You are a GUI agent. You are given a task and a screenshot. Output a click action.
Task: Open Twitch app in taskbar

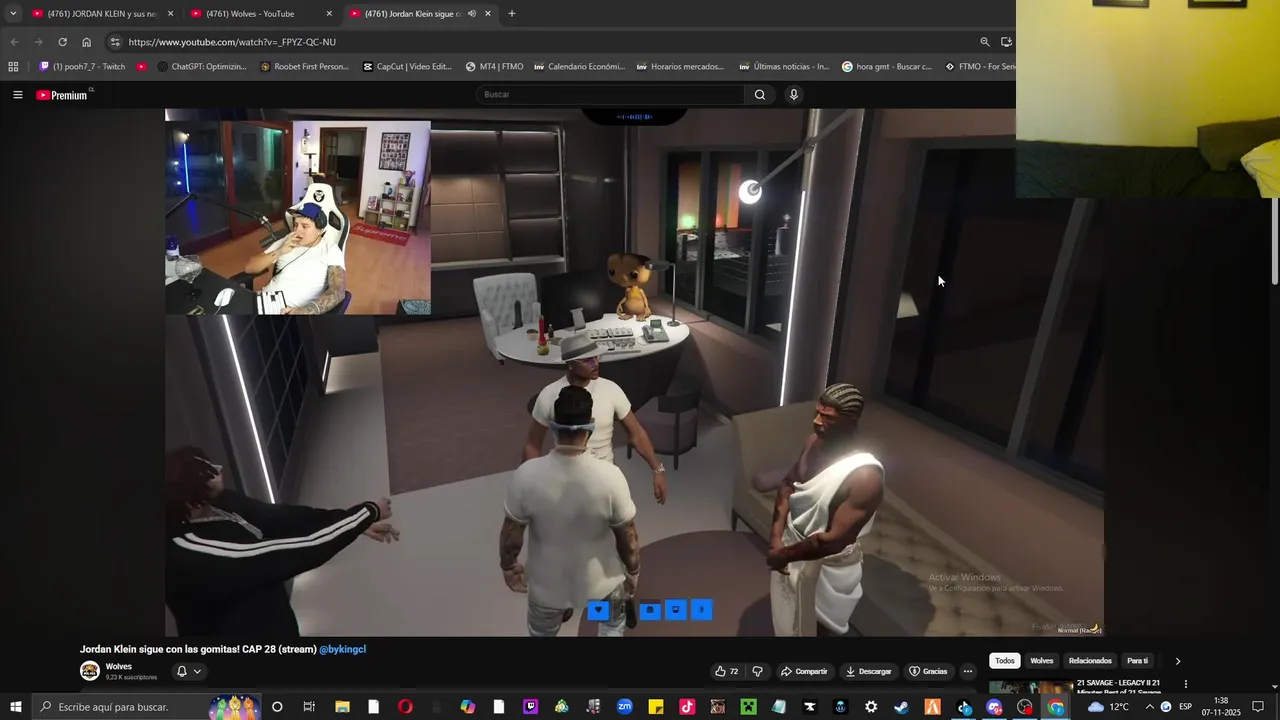[x=530, y=707]
